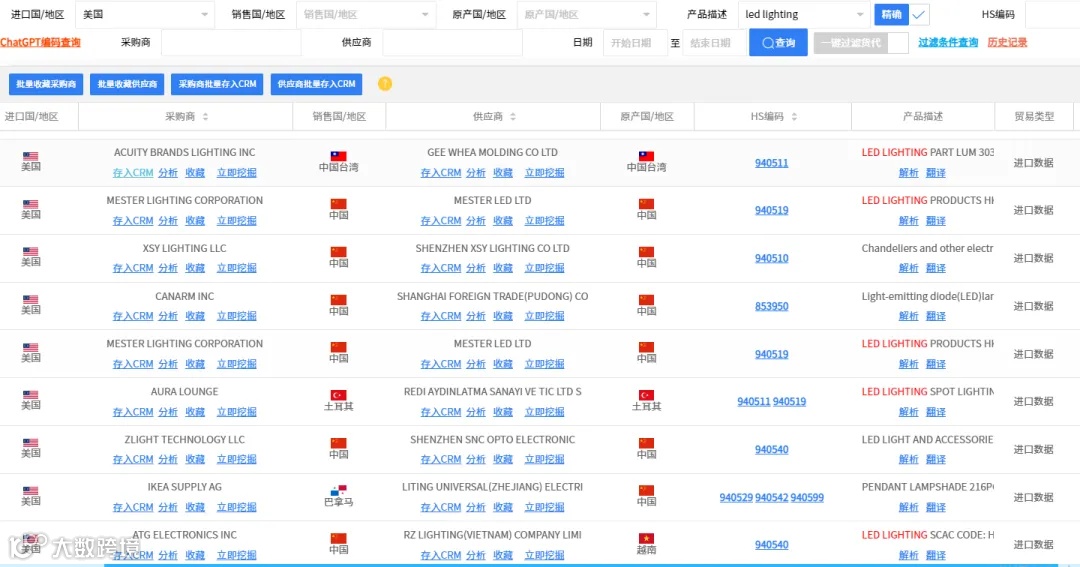Image resolution: width=1080 pixels, height=567 pixels.
Task: Click HS code 853950 for CANARM INC row
Action: (x=771, y=307)
